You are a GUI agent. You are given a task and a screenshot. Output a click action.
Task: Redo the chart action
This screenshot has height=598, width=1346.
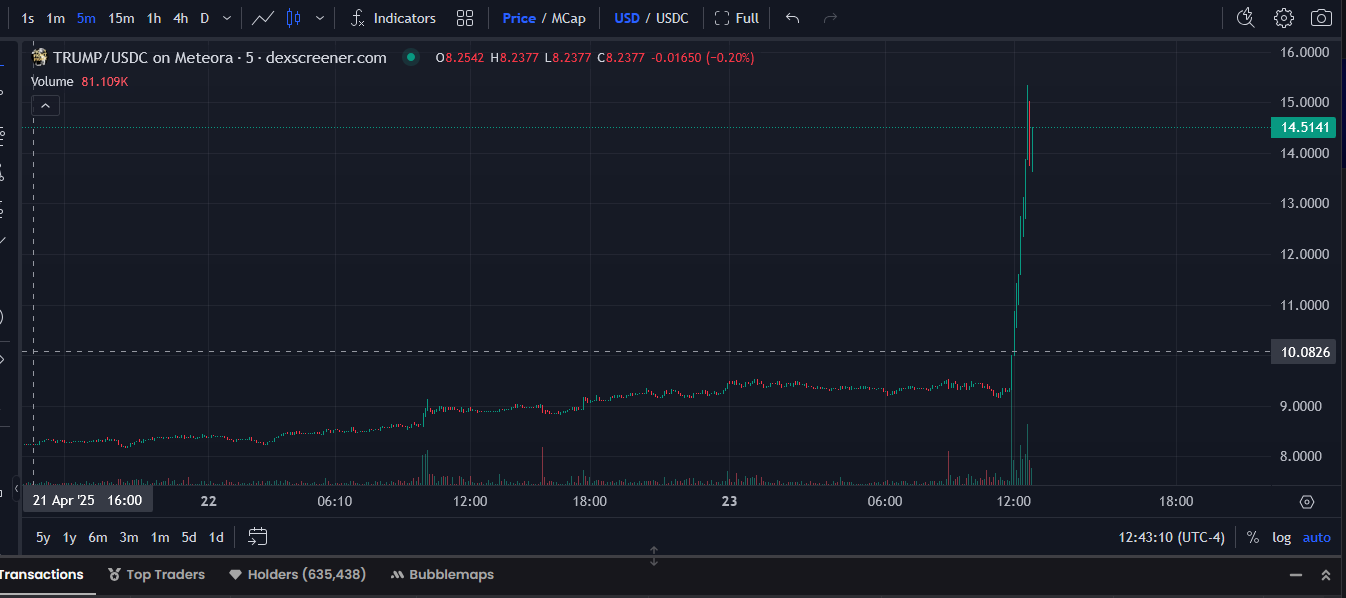tap(830, 18)
